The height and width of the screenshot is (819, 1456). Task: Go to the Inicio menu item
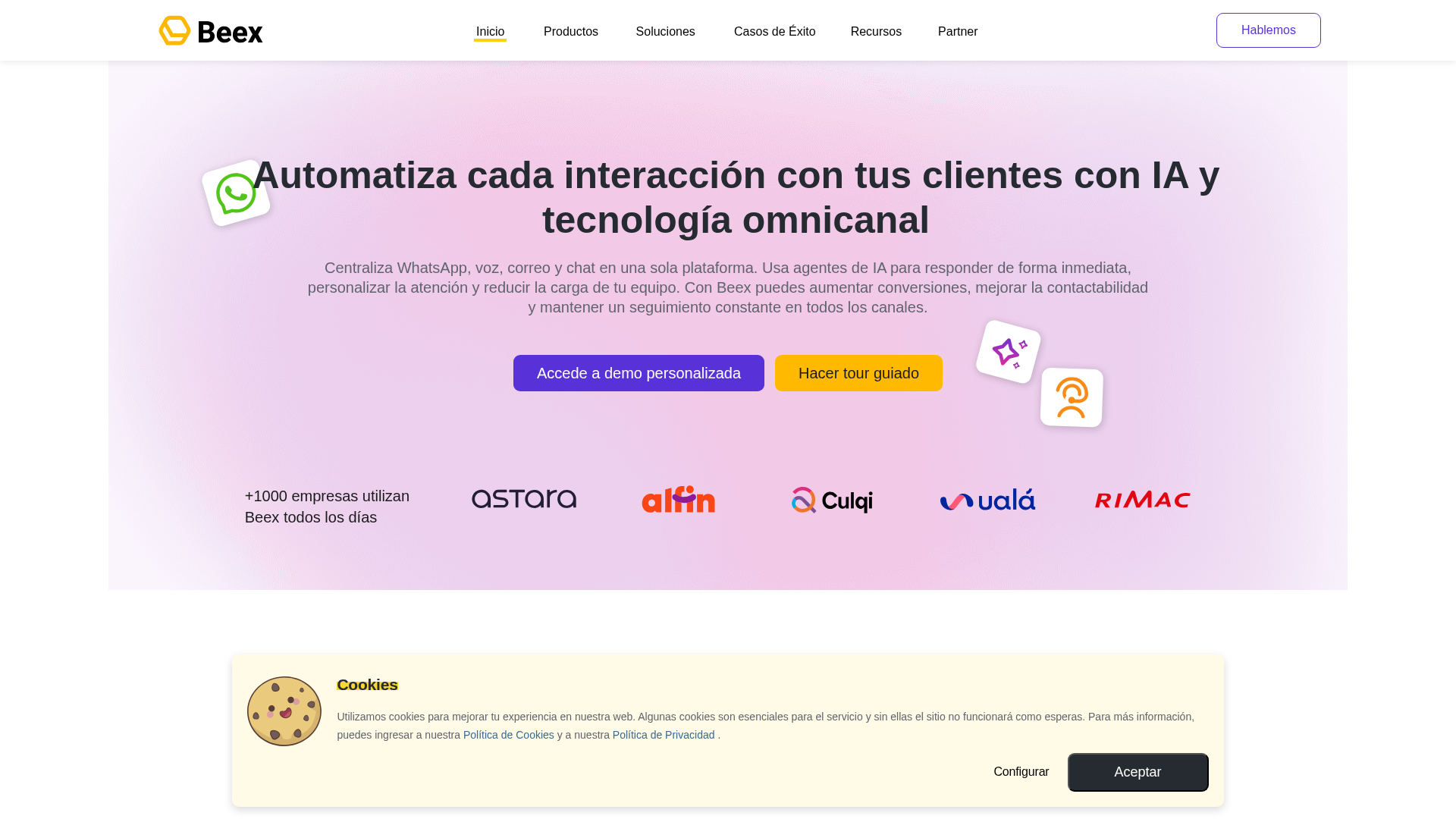(x=490, y=32)
